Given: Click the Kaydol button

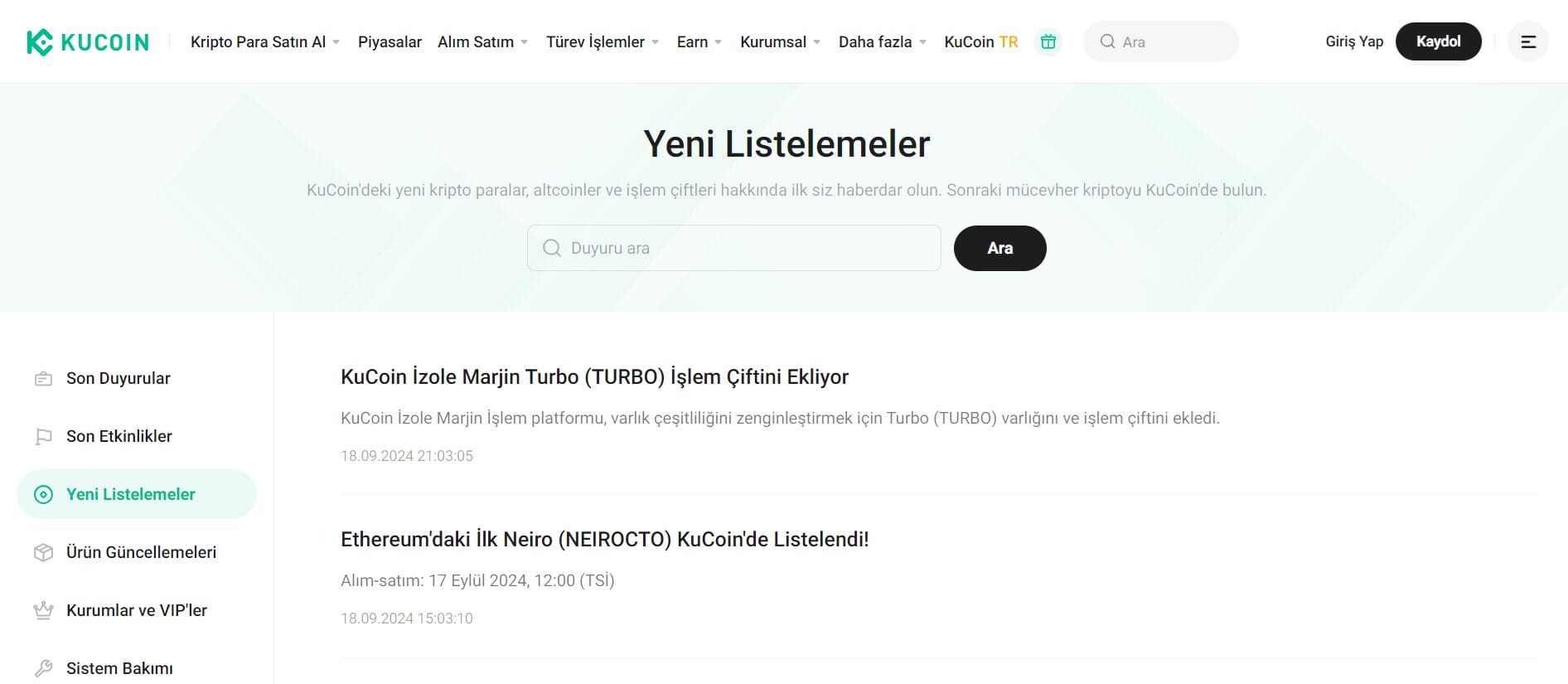Looking at the screenshot, I should [1439, 41].
